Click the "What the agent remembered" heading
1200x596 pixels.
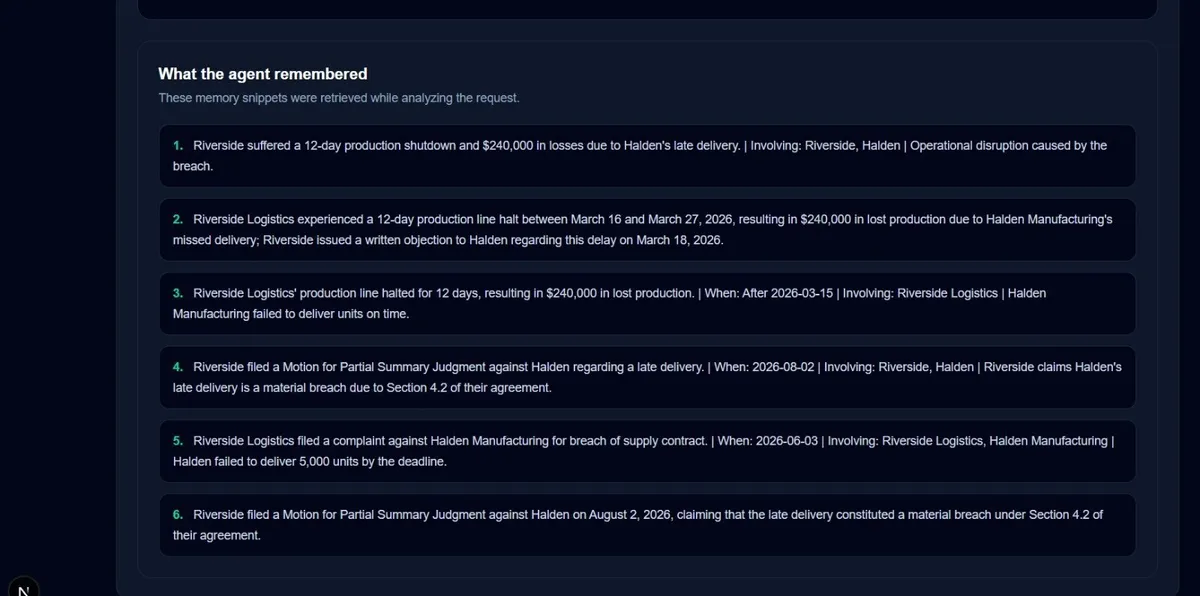263,74
